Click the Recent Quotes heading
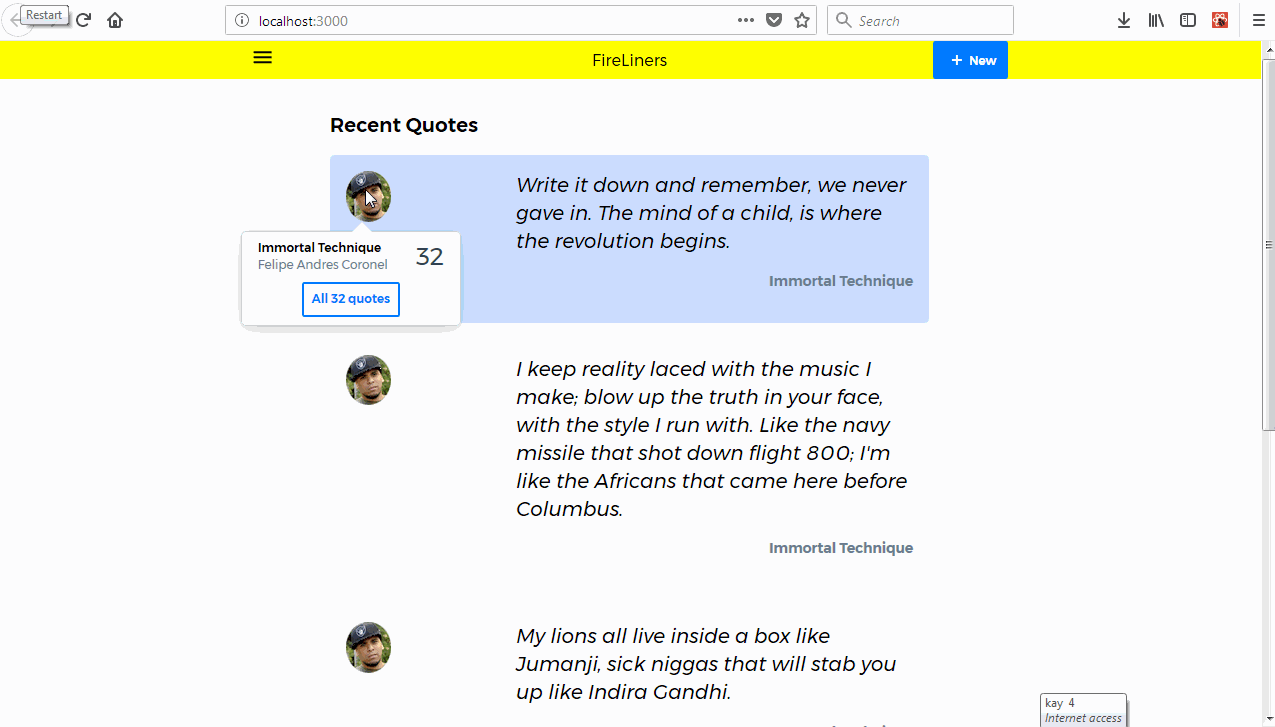 (404, 125)
